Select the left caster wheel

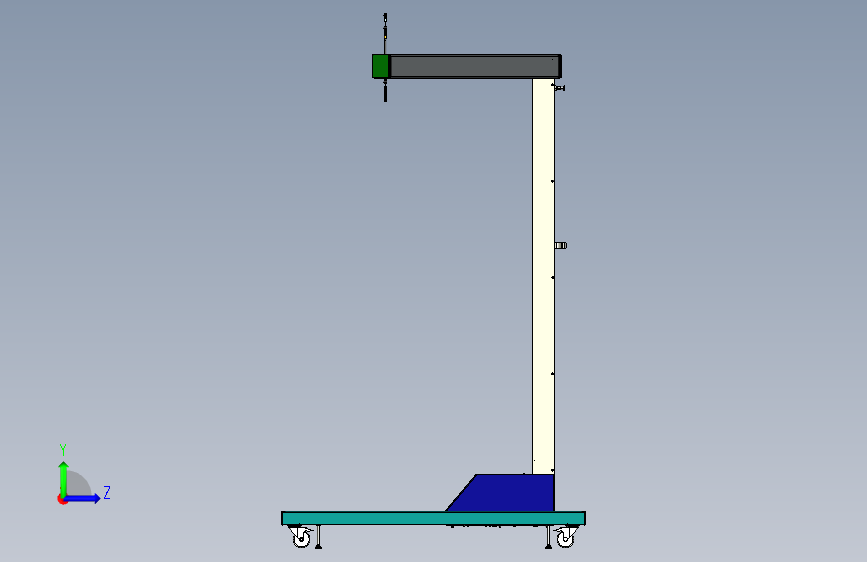(301, 537)
